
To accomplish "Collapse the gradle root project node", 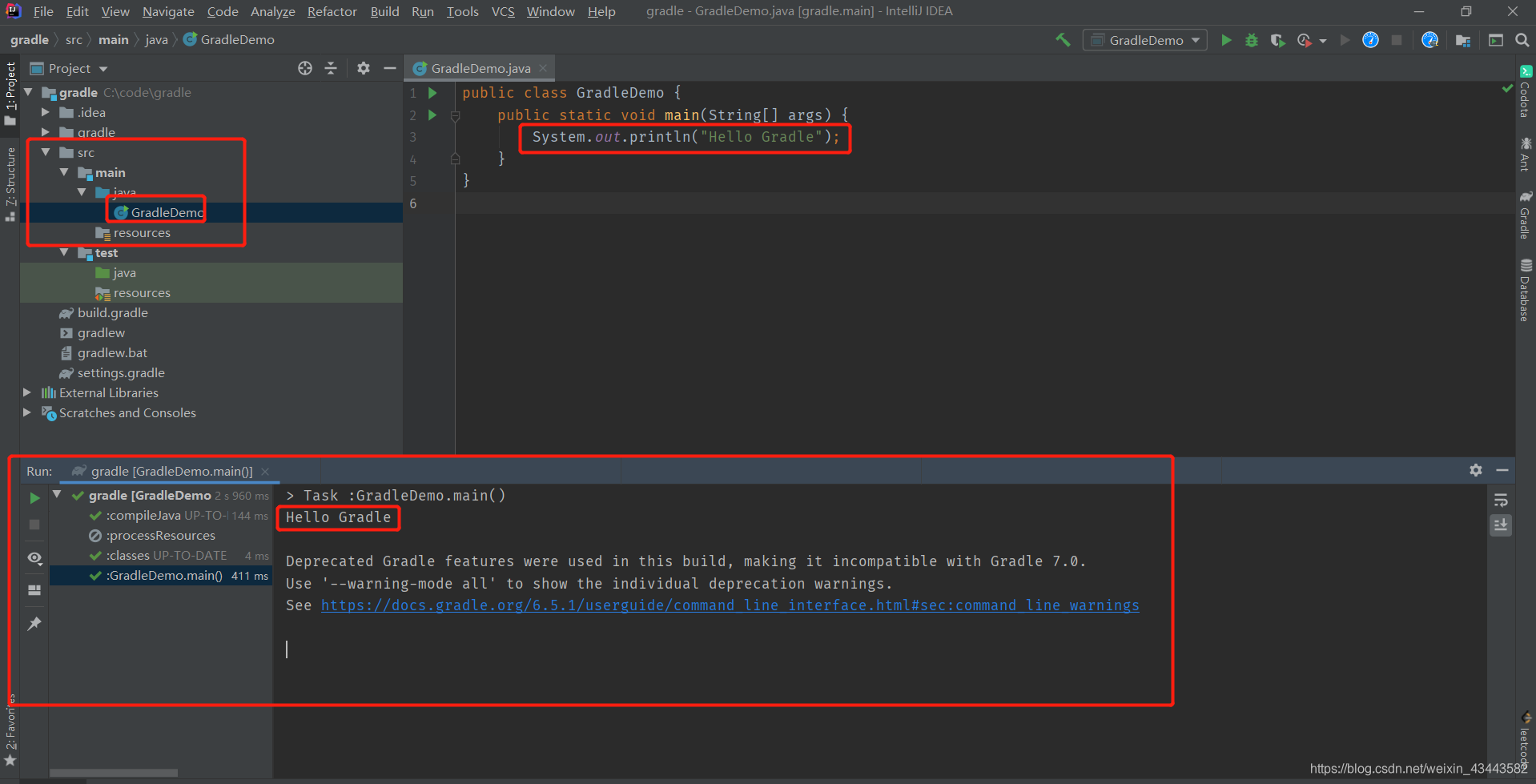I will pos(29,92).
